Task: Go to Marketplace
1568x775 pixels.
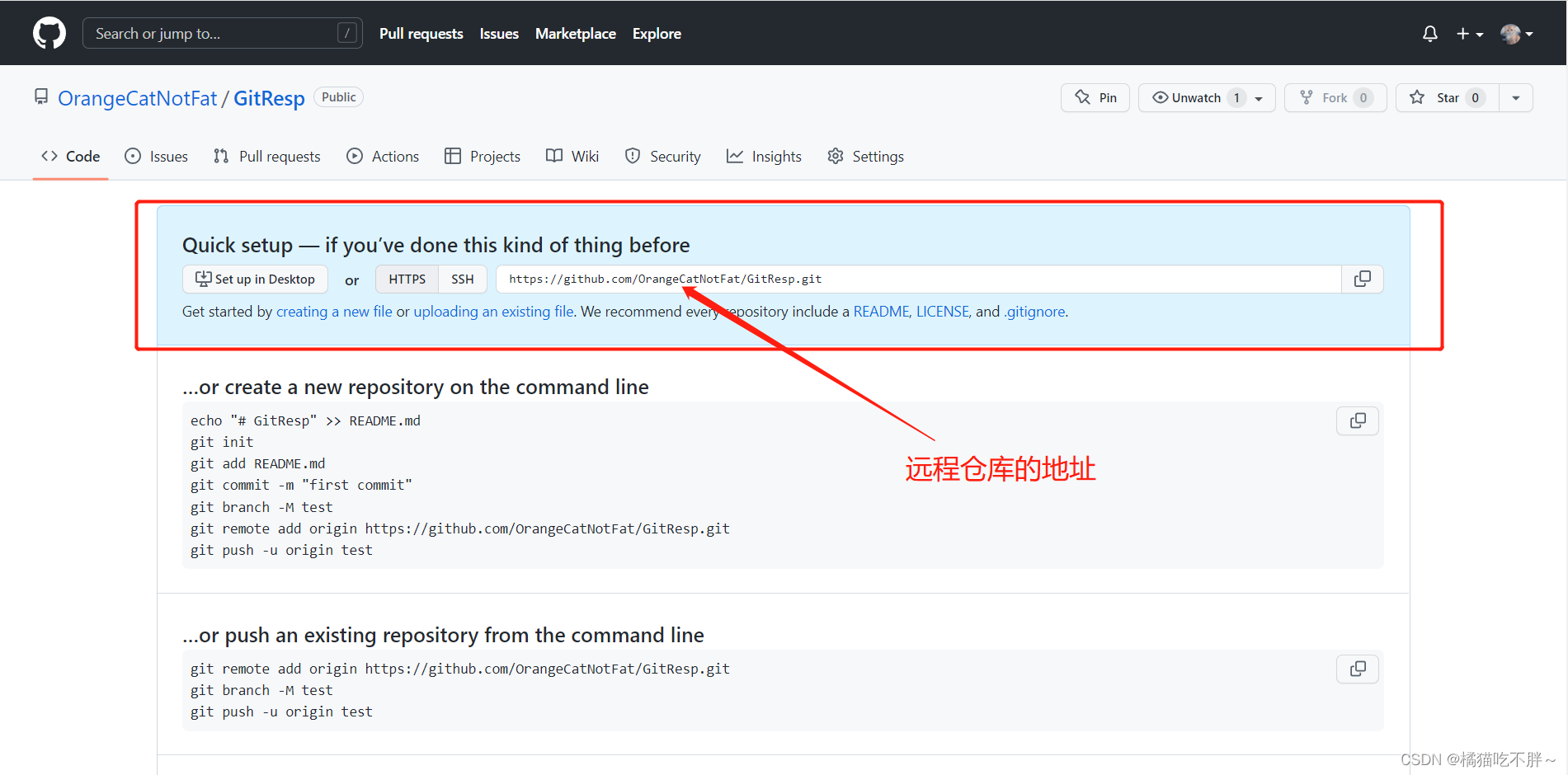Action: pyautogui.click(x=576, y=34)
